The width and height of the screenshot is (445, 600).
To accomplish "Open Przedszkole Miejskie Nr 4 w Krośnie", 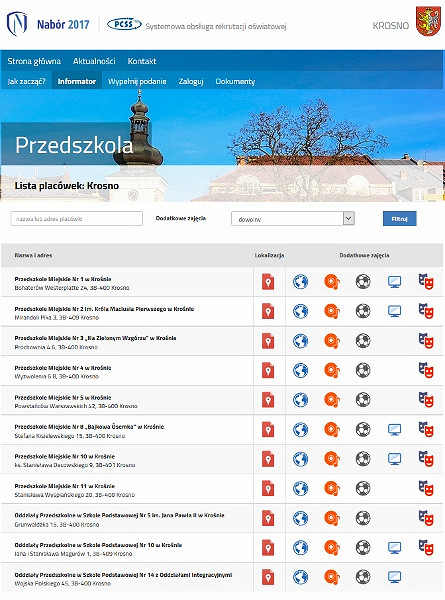I will (x=63, y=368).
